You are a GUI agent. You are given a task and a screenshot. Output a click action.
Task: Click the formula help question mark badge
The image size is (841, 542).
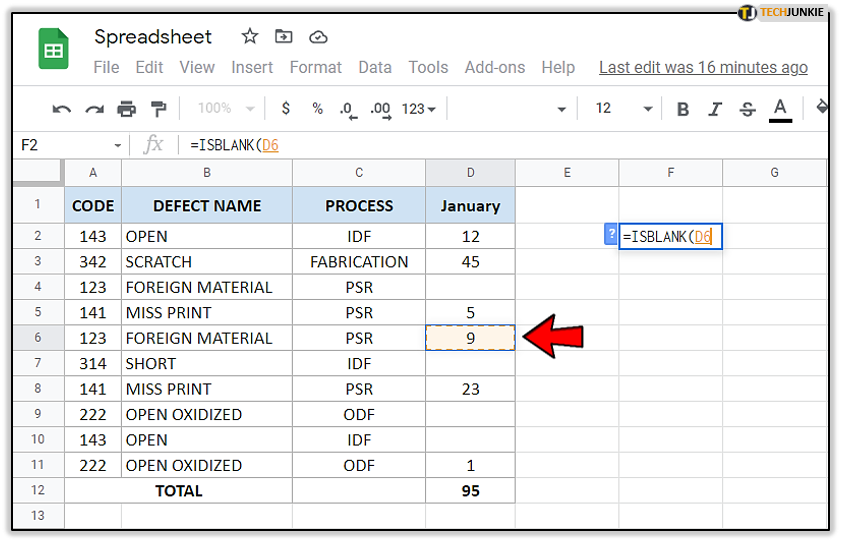click(x=611, y=234)
